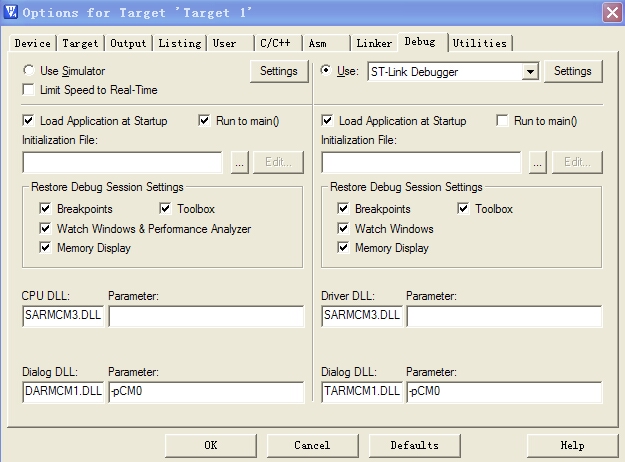Screen dimensions: 625x462
Task: Open the C/C++ tab
Action: (x=278, y=43)
